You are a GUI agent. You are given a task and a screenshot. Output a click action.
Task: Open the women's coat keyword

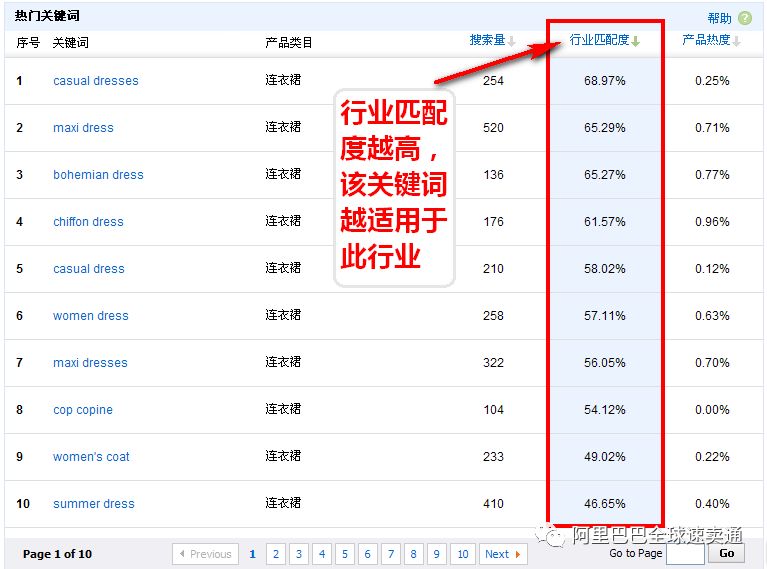(91, 457)
